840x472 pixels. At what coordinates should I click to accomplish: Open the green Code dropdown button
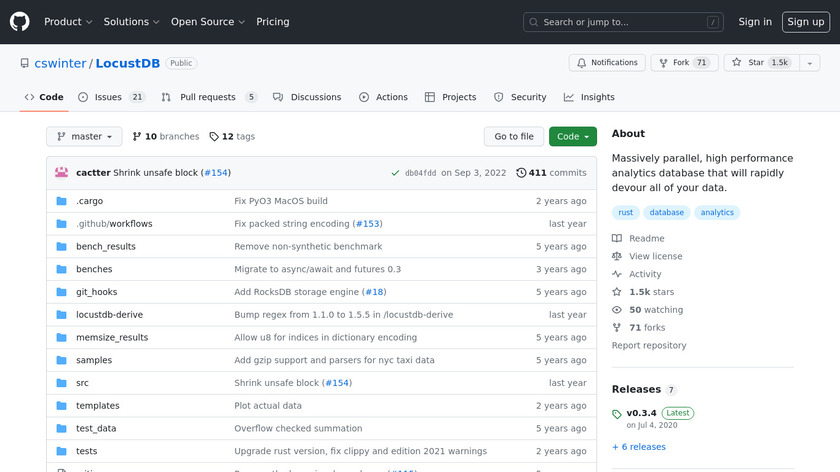pyautogui.click(x=573, y=137)
